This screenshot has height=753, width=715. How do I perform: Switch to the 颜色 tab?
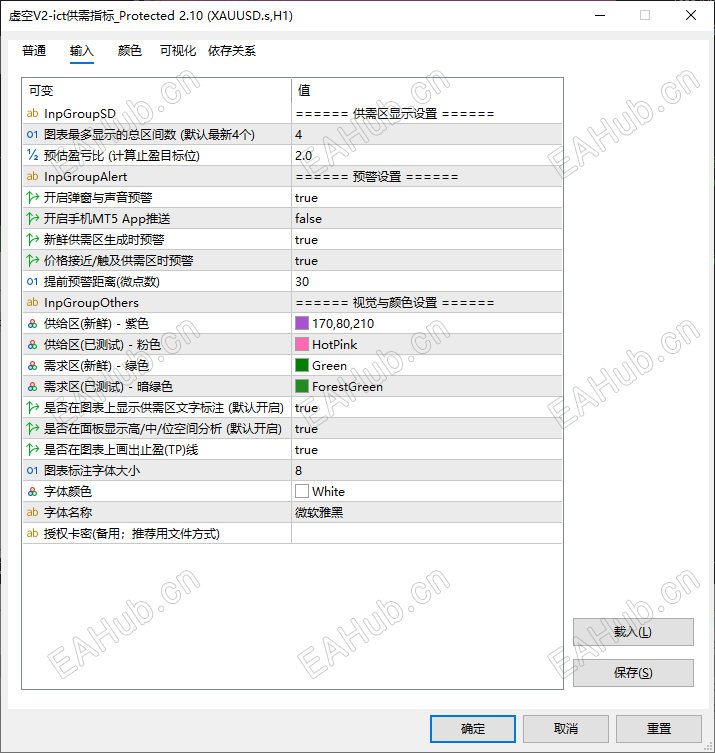tap(130, 51)
